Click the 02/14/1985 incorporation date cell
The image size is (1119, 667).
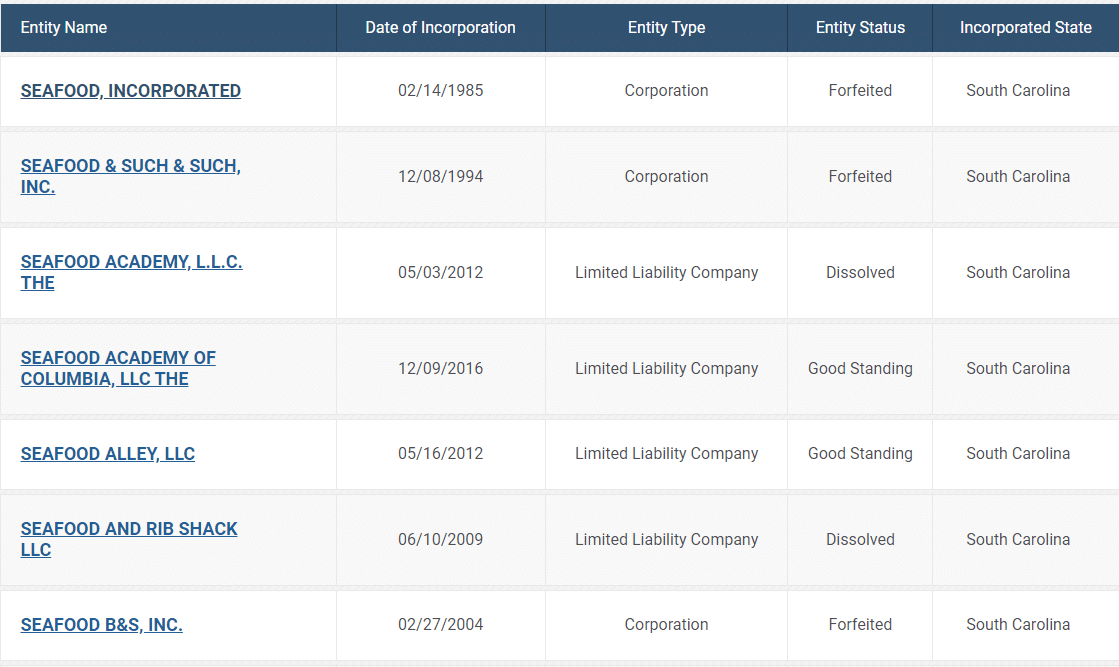[x=440, y=91]
